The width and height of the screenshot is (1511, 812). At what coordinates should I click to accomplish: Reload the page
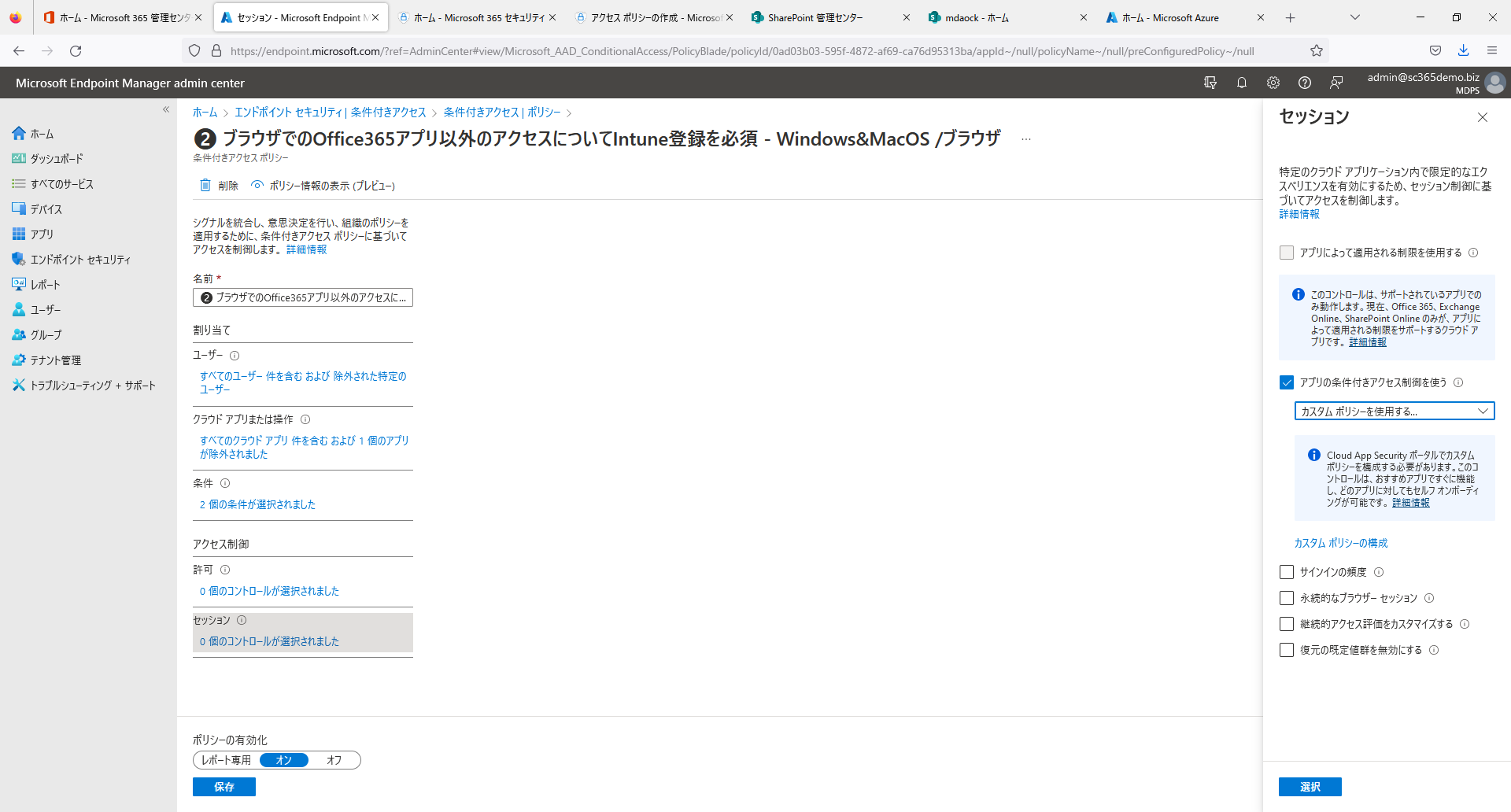(x=76, y=51)
